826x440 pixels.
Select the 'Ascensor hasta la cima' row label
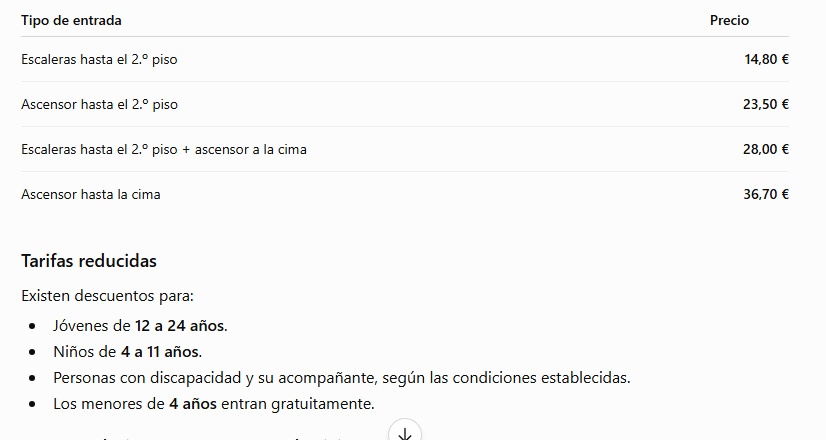[91, 194]
